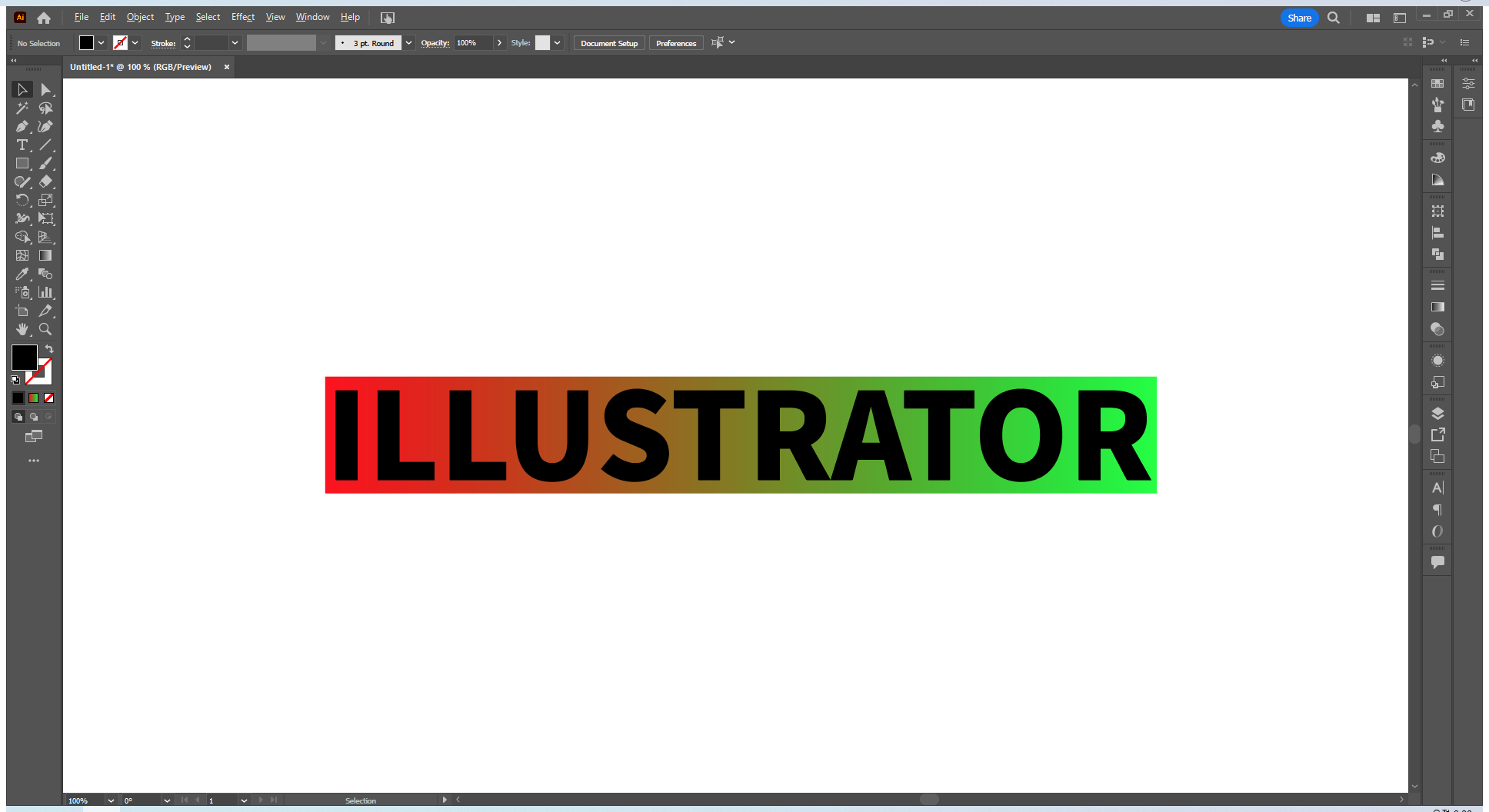Set paint mode to Gradient
This screenshot has width=1489, height=812.
coord(34,398)
